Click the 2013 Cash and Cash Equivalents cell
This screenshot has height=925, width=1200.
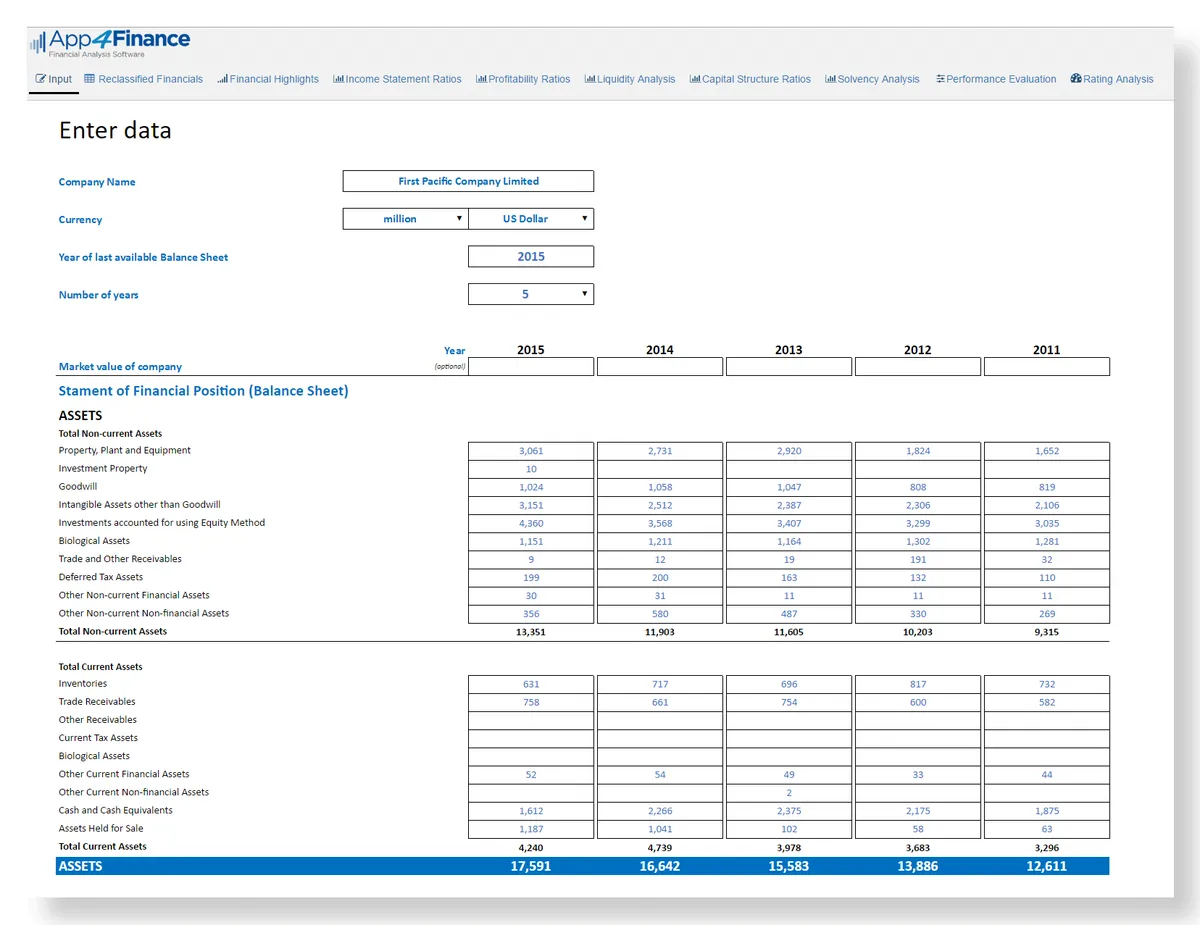pyautogui.click(x=789, y=811)
